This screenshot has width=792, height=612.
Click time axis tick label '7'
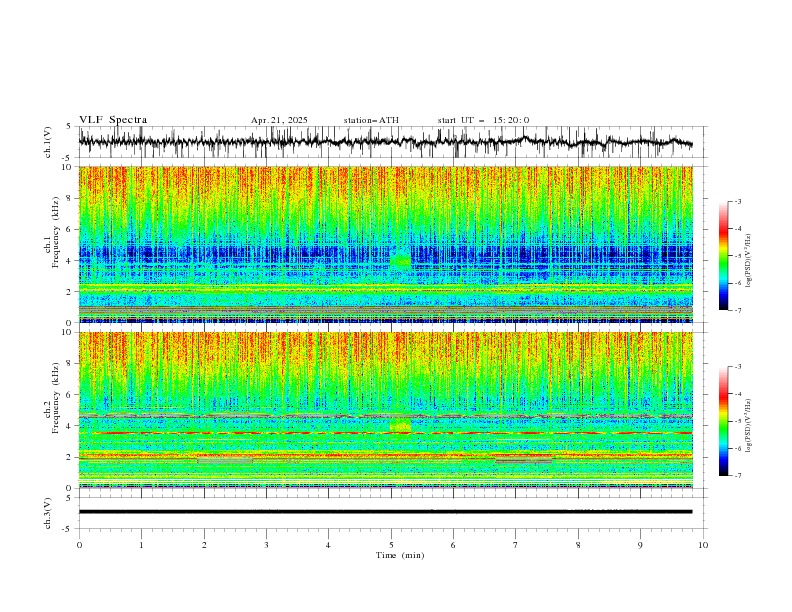pos(516,545)
